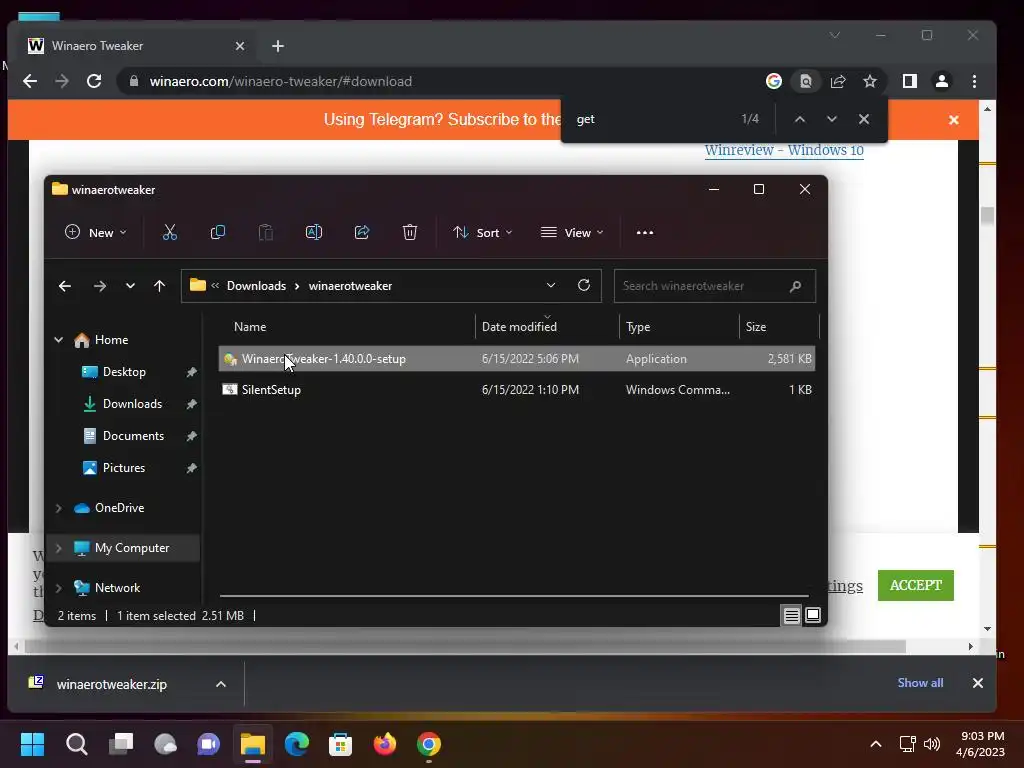This screenshot has width=1024, height=768.
Task: Select the WinaeroTweaker-1.40.0.0-setup file
Action: coord(517,359)
